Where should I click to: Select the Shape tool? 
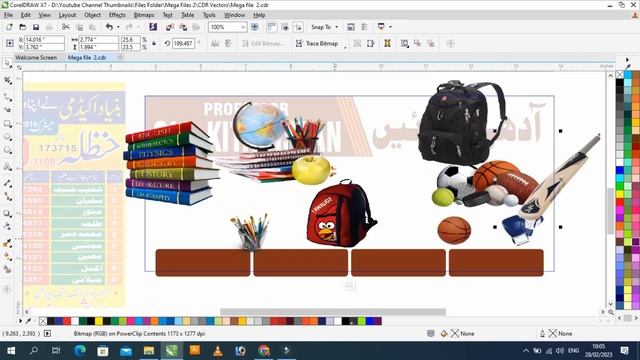pyautogui.click(x=7, y=80)
